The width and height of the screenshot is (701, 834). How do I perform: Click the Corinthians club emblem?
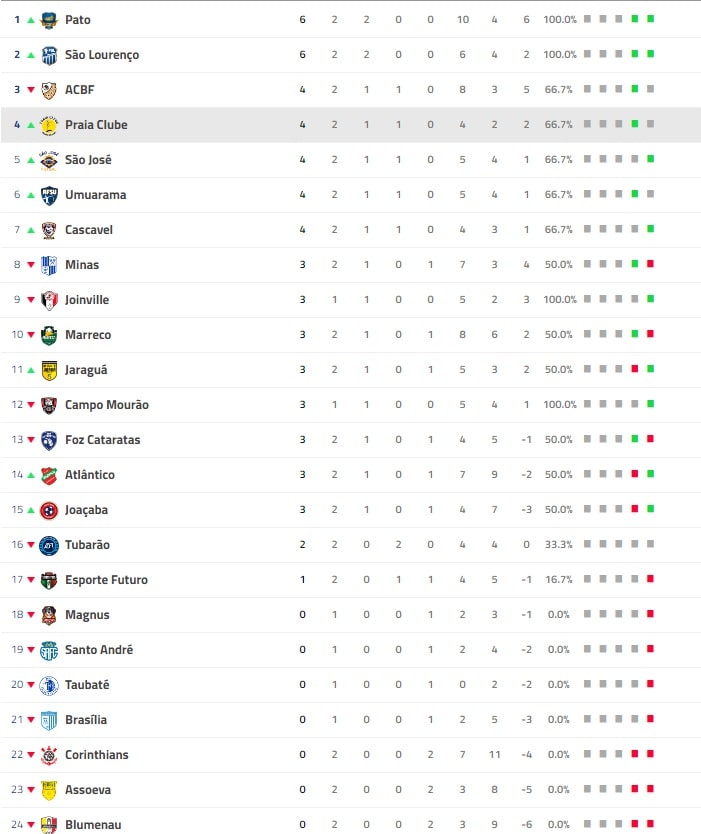(x=49, y=755)
